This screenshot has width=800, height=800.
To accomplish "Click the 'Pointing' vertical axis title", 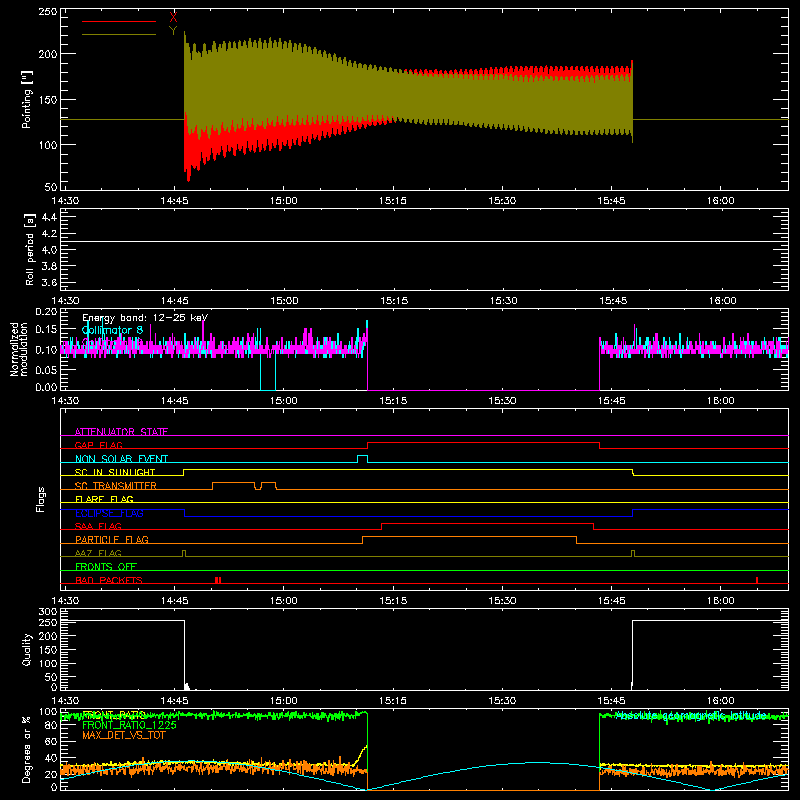I will tap(27, 100).
